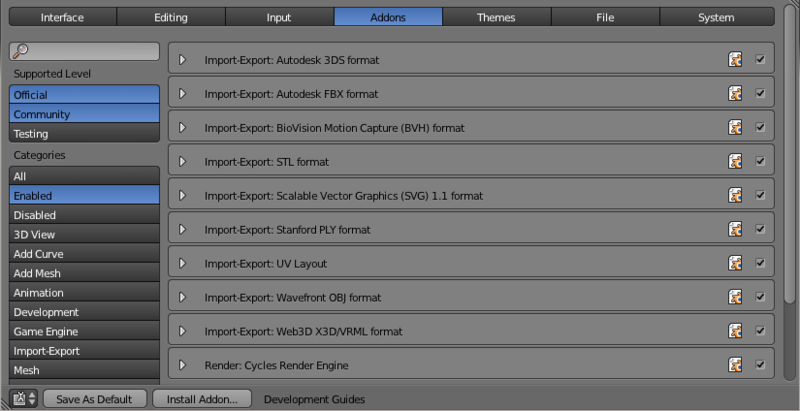Screen dimensions: 800x411
Task: Uncheck the BioVision Motion Capture (BVH) addon
Action: click(760, 127)
